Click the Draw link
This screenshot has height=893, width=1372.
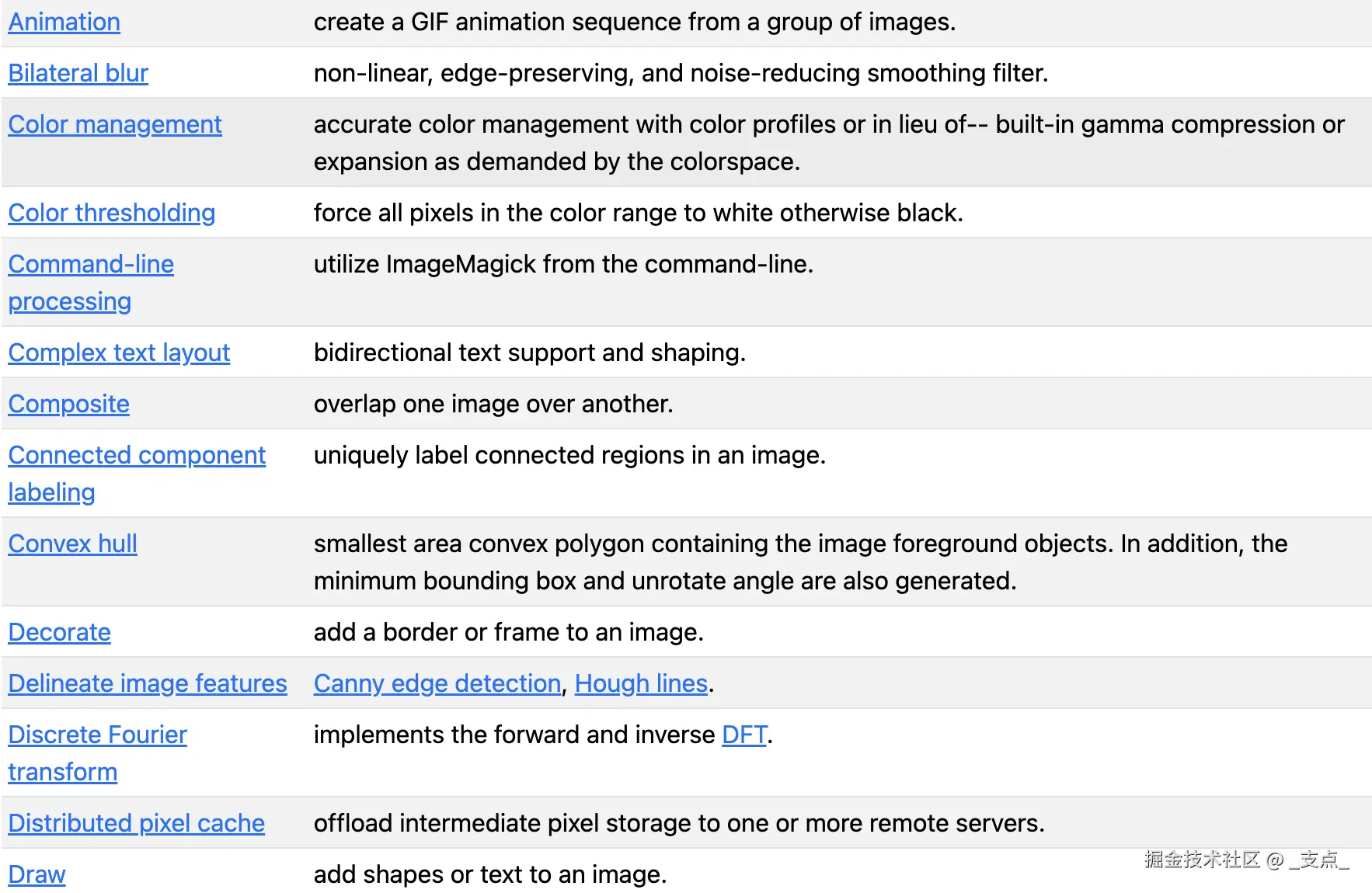[37, 874]
